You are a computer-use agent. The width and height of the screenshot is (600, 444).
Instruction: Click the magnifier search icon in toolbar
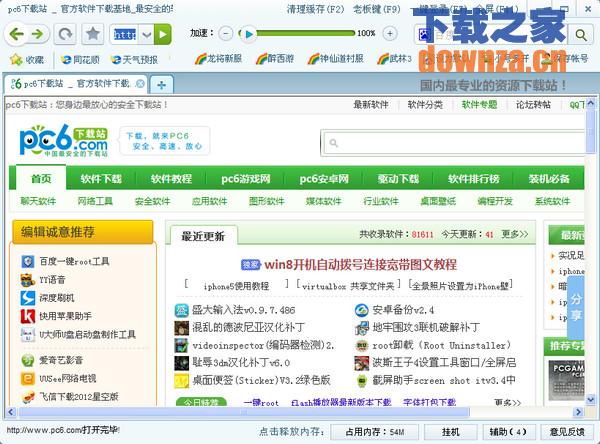pos(581,35)
